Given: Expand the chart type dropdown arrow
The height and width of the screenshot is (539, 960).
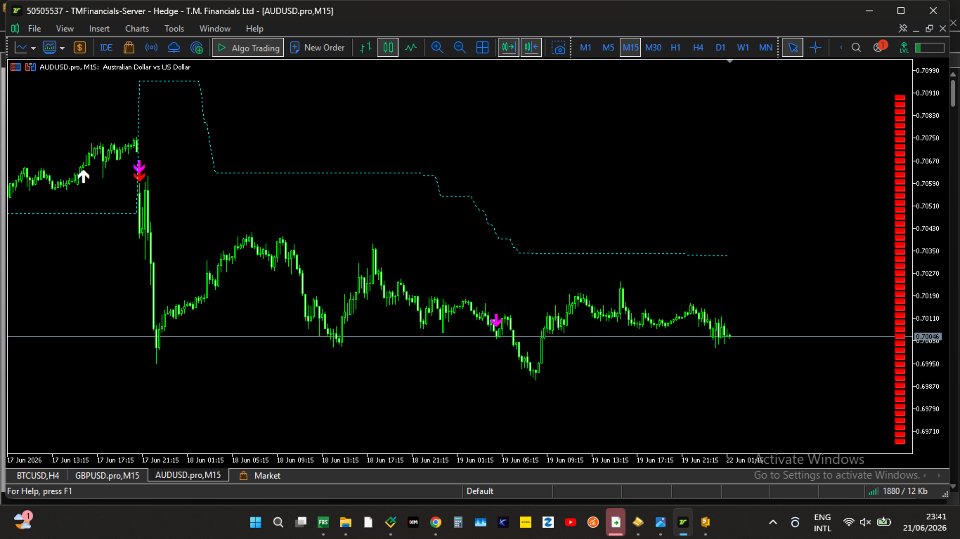Looking at the screenshot, I should pyautogui.click(x=33, y=48).
